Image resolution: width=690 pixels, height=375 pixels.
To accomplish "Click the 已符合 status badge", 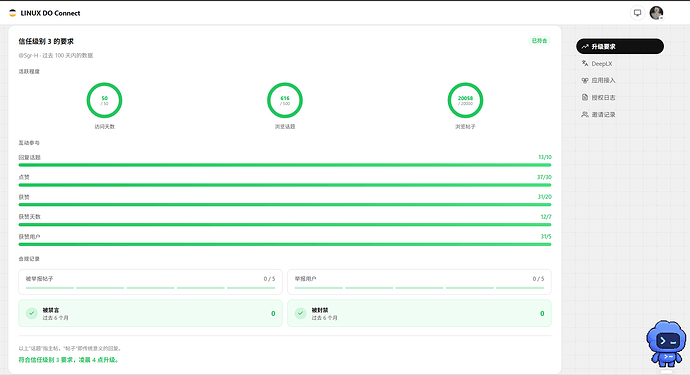I will click(x=539, y=40).
